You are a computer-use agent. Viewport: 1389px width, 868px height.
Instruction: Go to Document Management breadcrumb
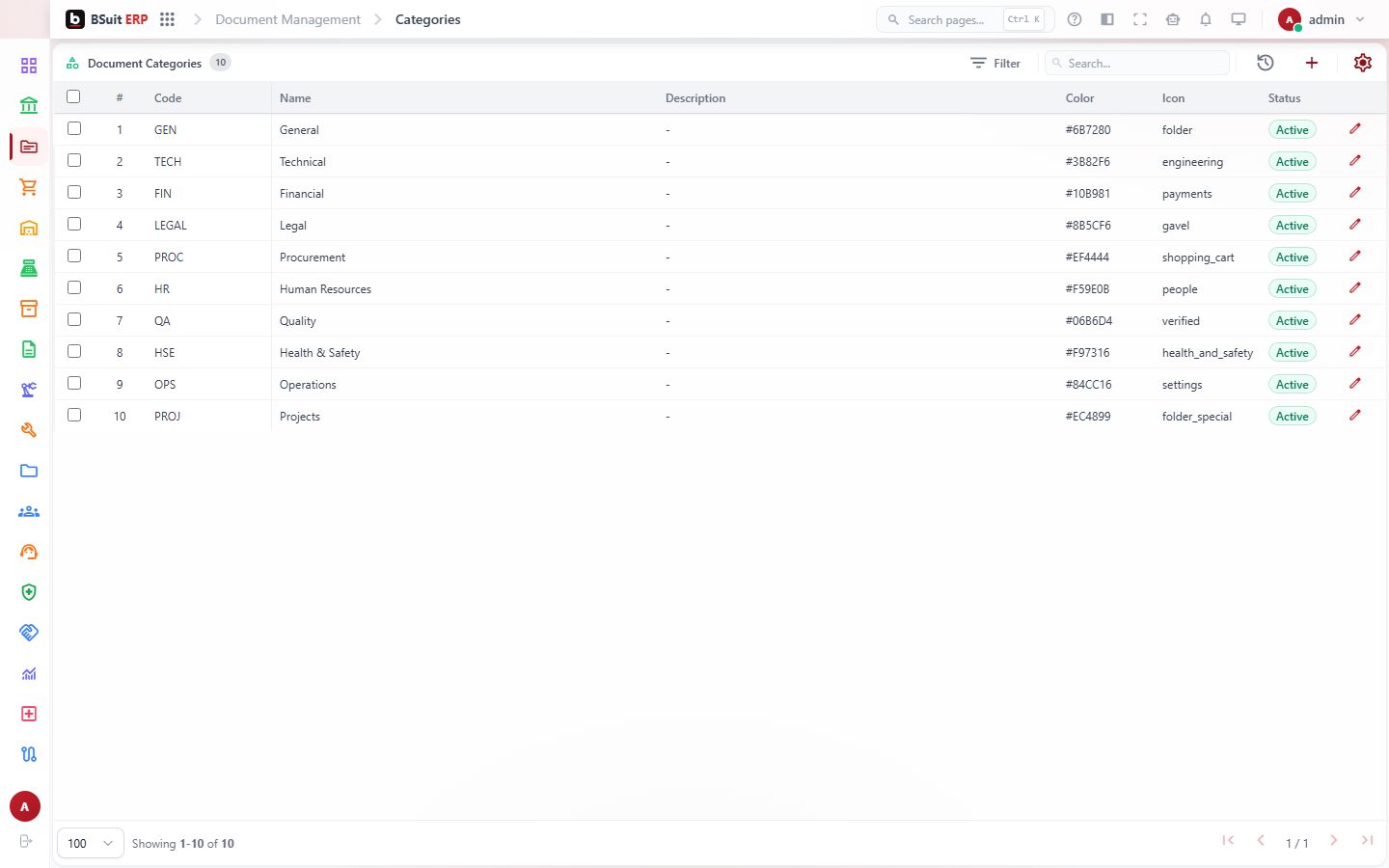coord(287,19)
